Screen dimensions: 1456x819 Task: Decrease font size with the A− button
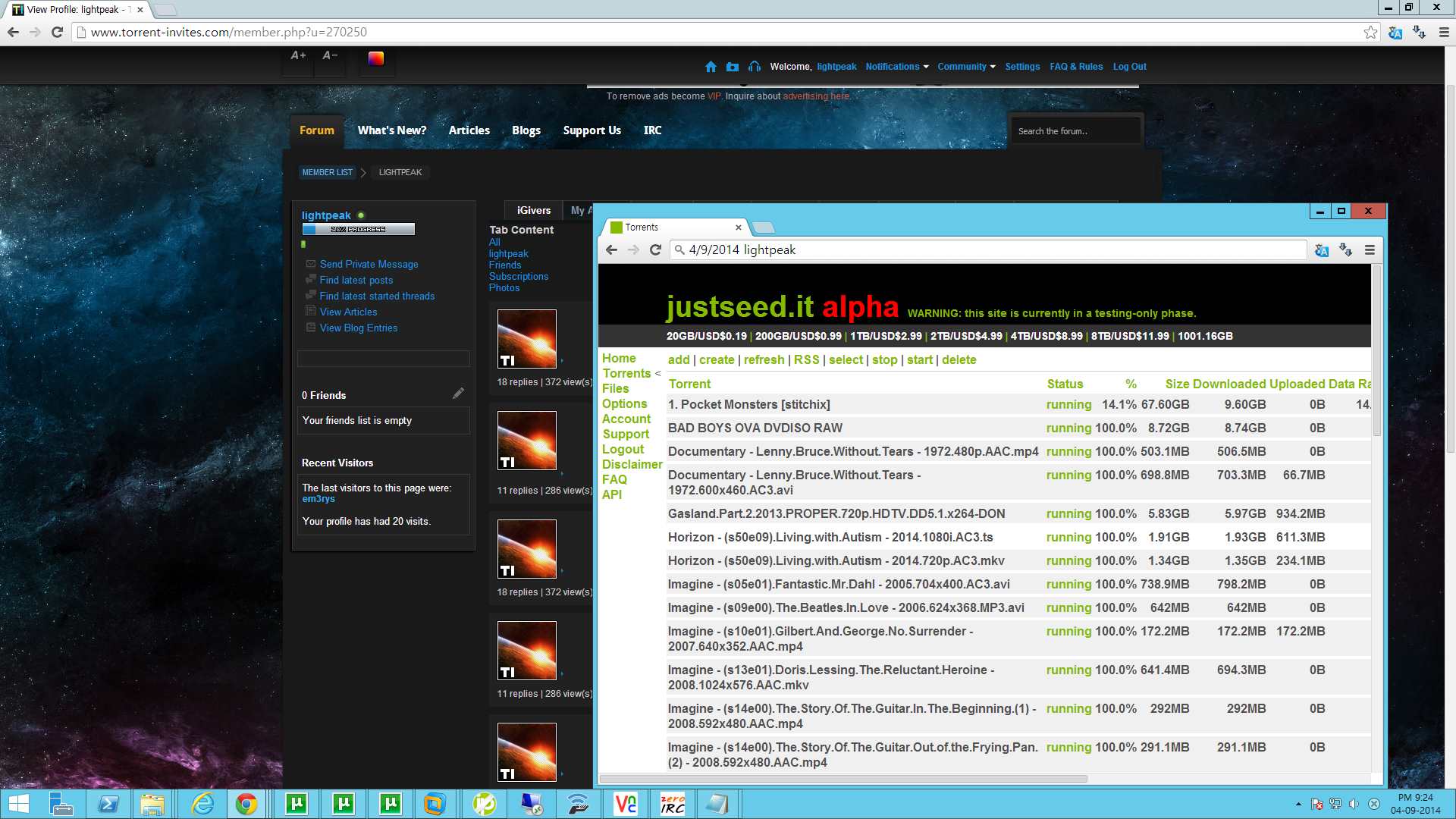[330, 55]
